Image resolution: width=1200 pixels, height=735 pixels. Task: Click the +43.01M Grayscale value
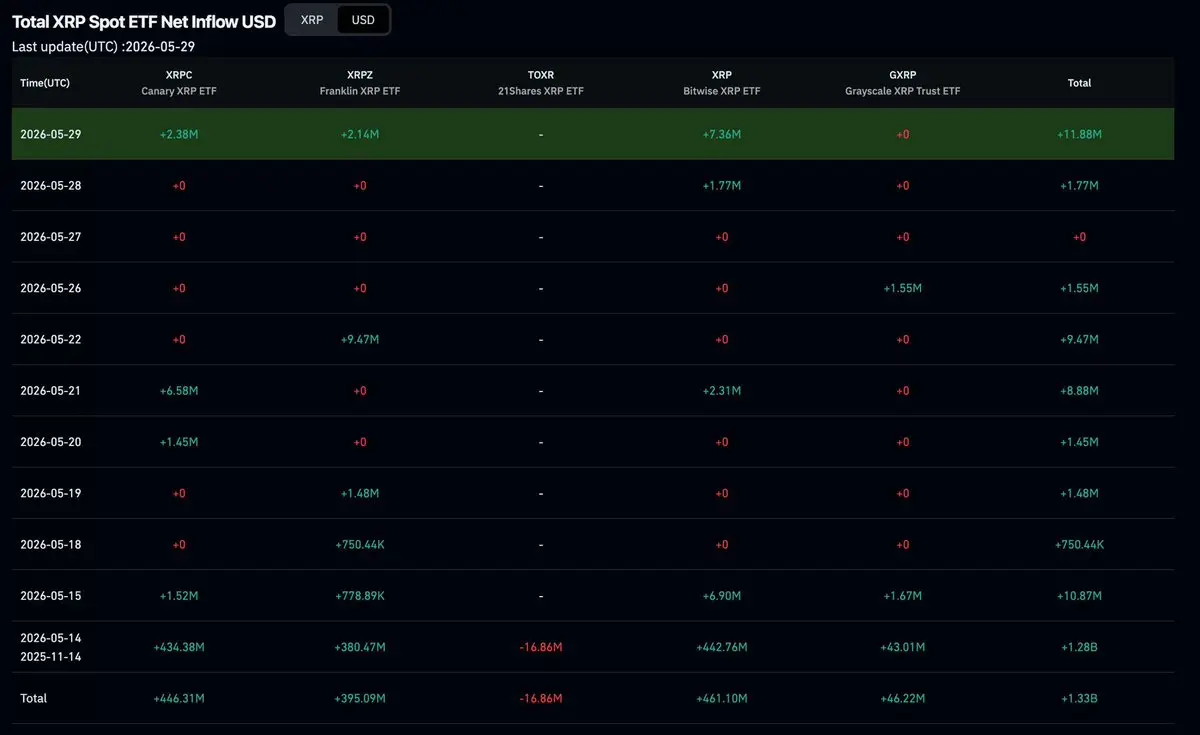pos(903,647)
